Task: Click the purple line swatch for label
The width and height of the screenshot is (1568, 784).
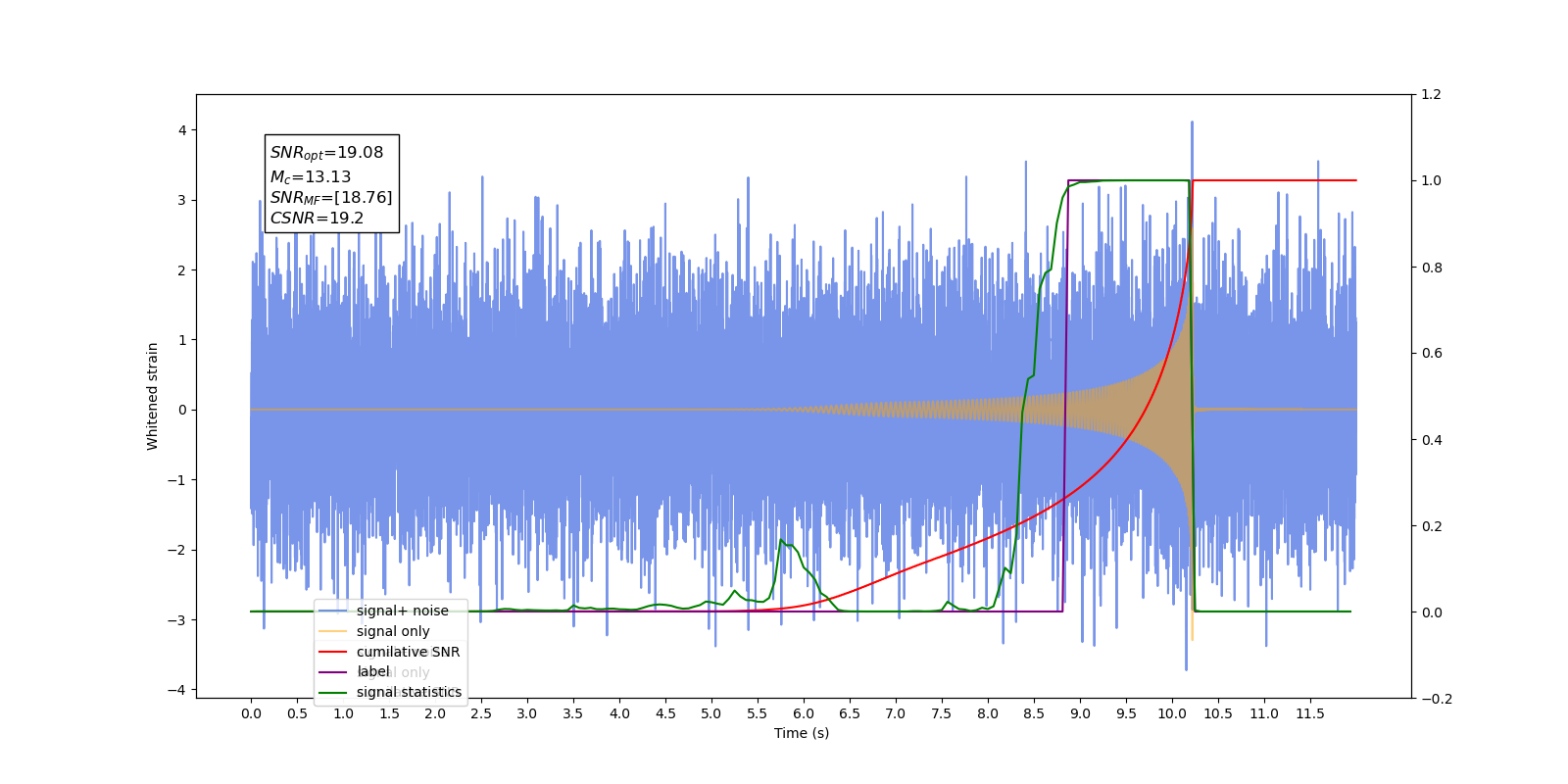Action: tap(333, 671)
